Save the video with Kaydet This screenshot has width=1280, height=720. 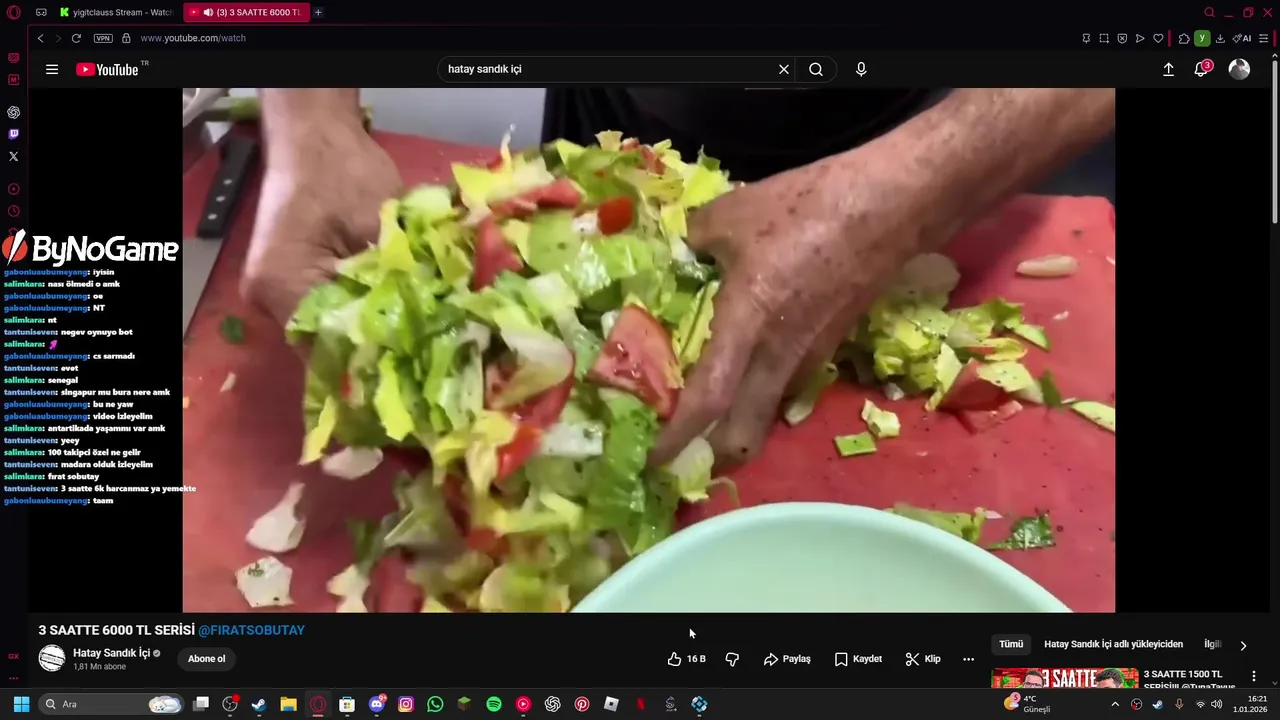858,659
